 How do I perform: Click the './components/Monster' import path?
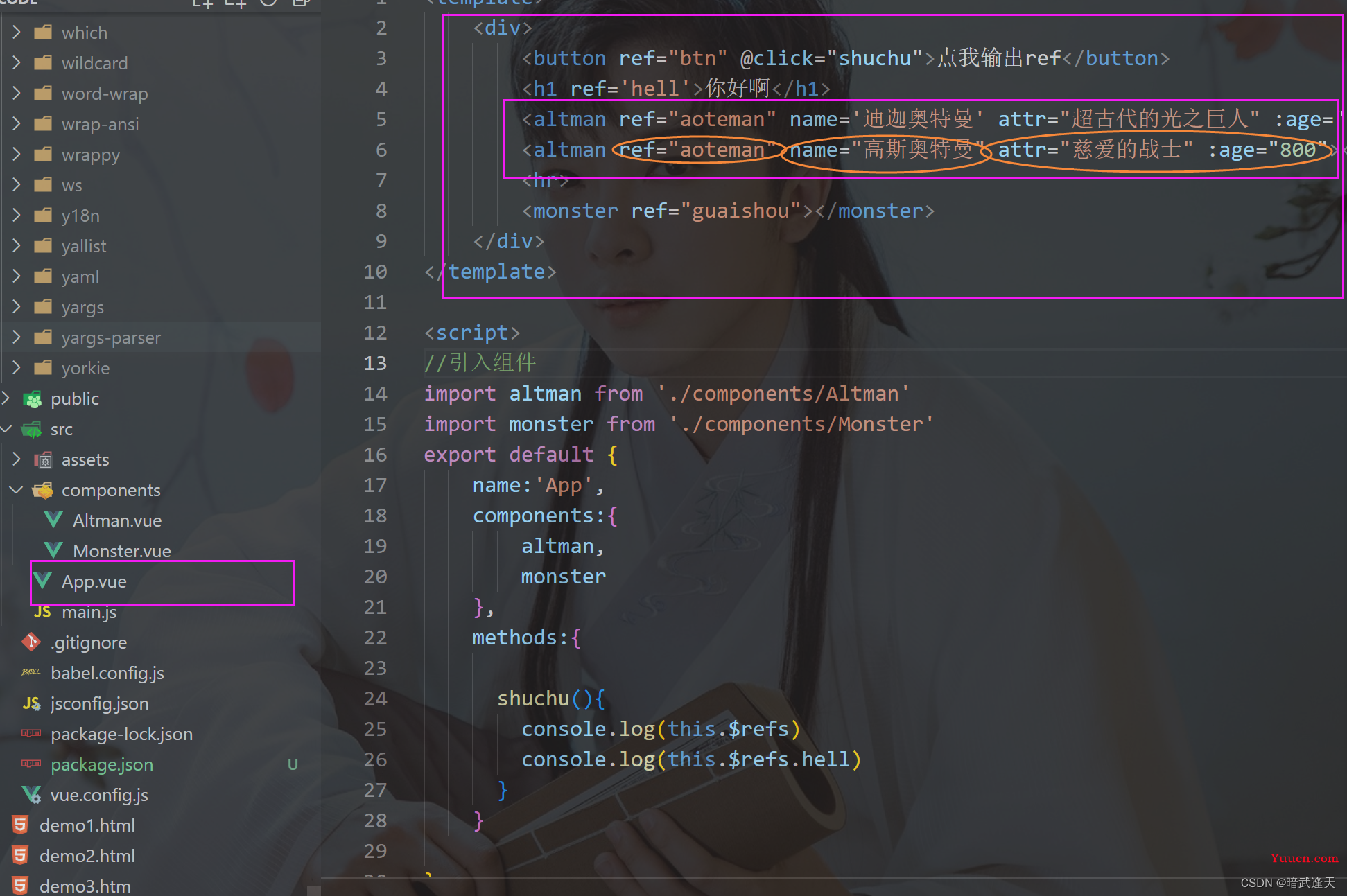point(801,424)
